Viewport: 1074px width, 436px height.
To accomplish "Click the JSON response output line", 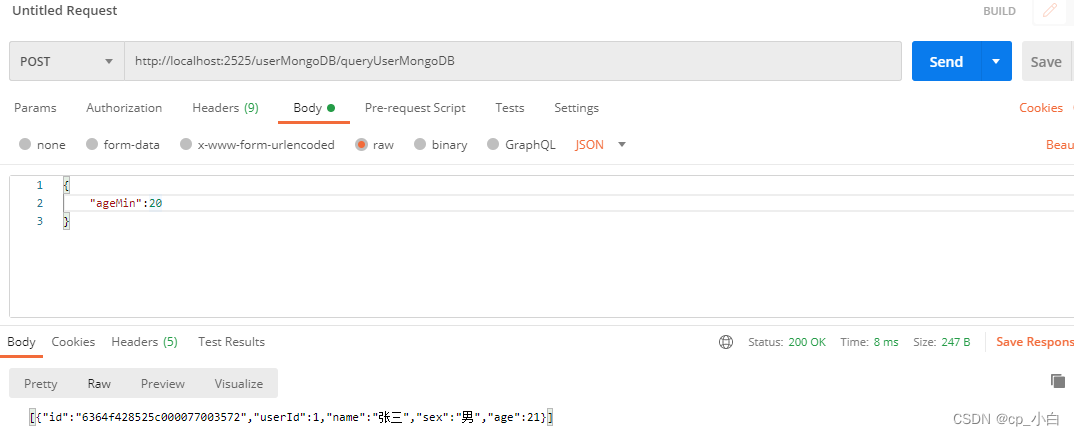I will tap(291, 417).
